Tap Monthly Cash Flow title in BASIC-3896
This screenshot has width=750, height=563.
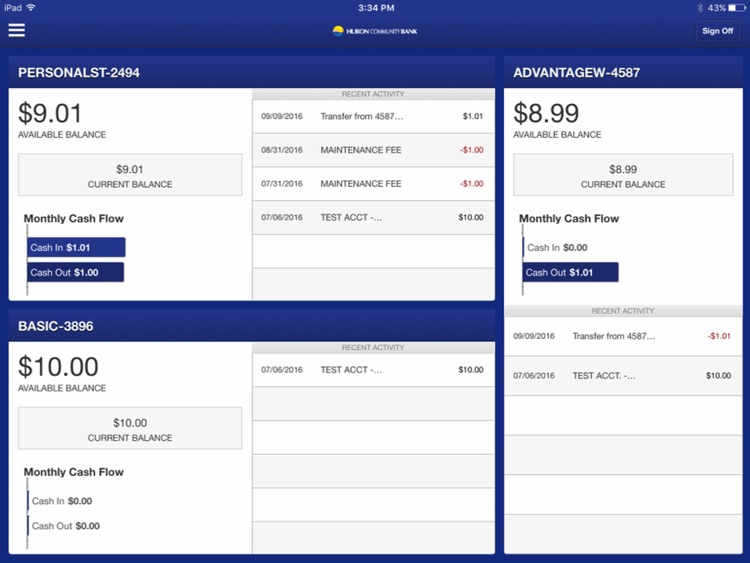(74, 472)
